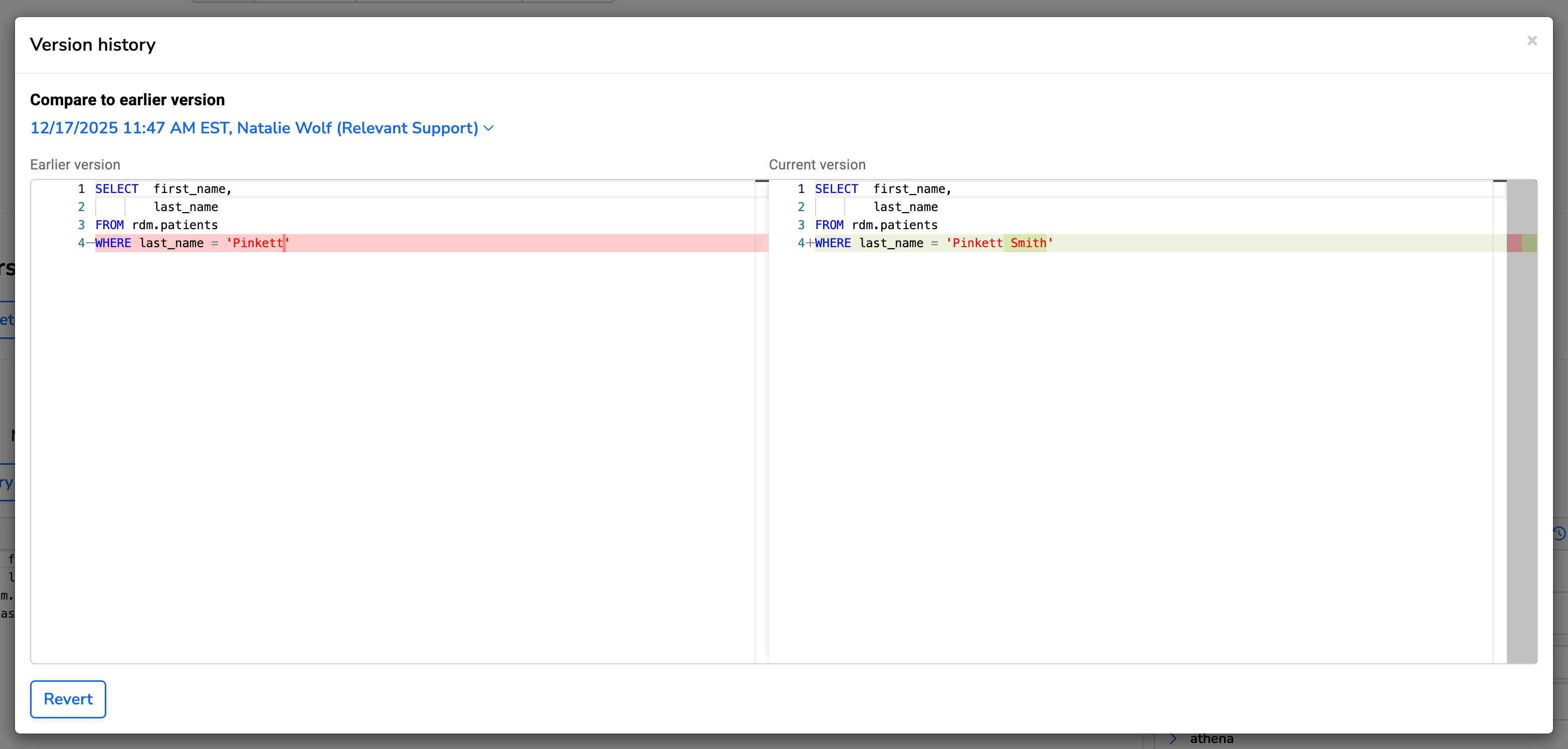Screen dimensions: 1568x749
Task: Click the 'Version history' dialog title
Action: pos(93,44)
